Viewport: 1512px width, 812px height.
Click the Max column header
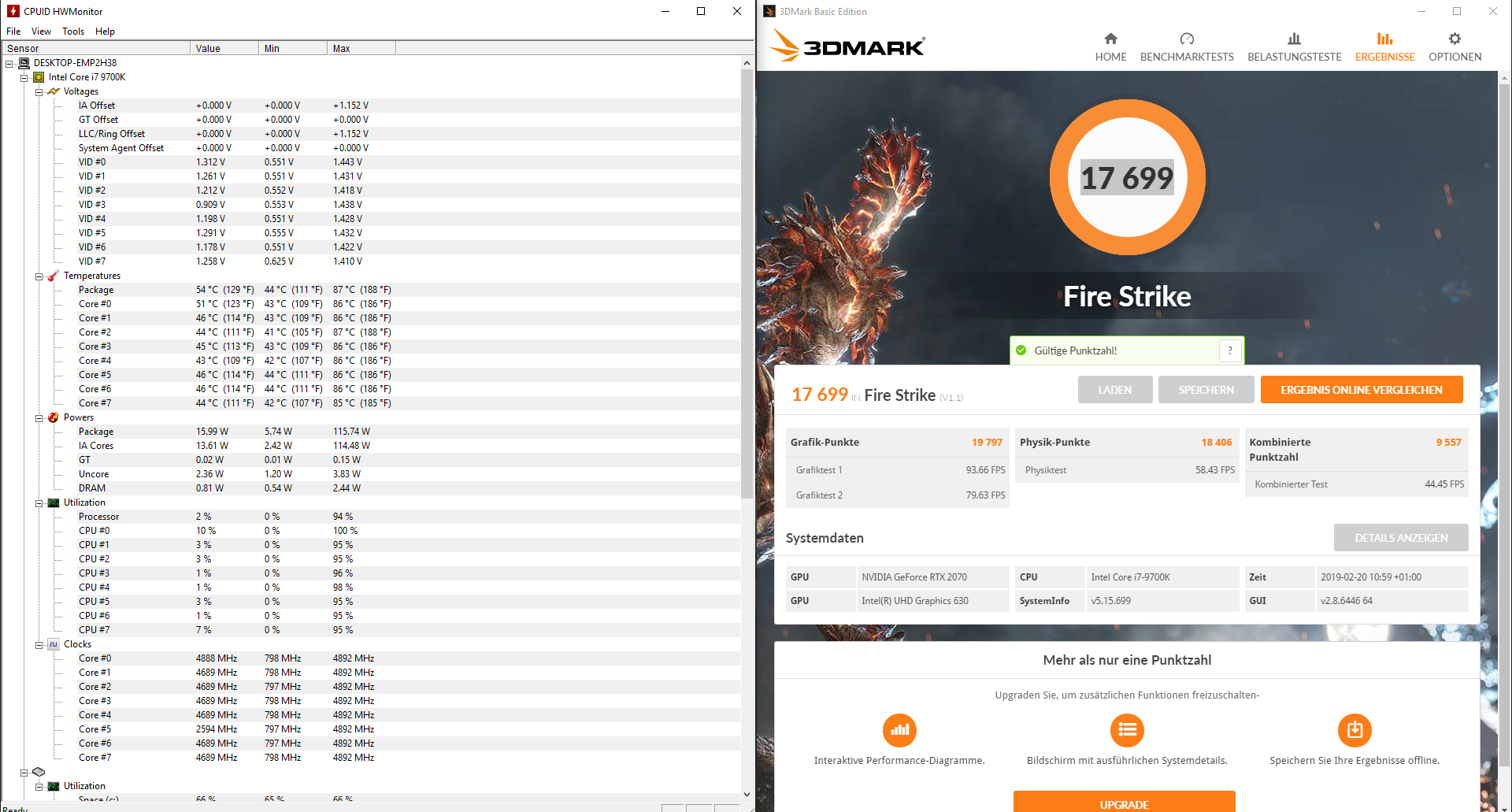coord(361,48)
